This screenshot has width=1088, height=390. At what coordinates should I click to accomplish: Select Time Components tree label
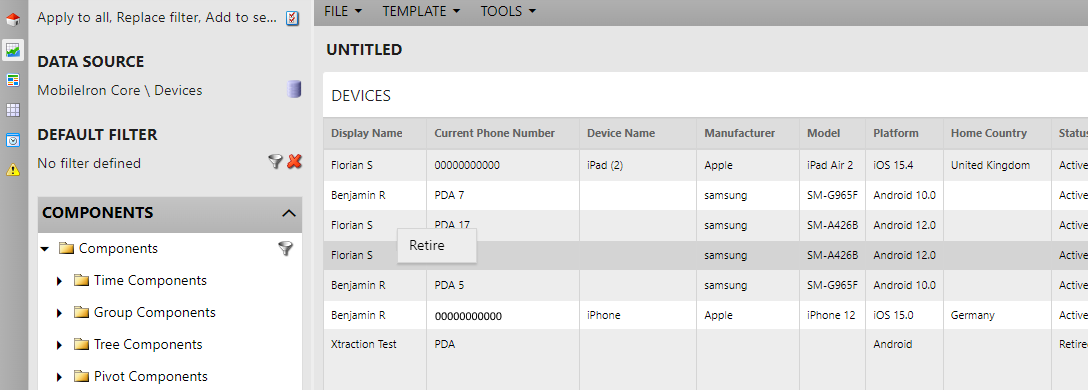pyautogui.click(x=151, y=280)
